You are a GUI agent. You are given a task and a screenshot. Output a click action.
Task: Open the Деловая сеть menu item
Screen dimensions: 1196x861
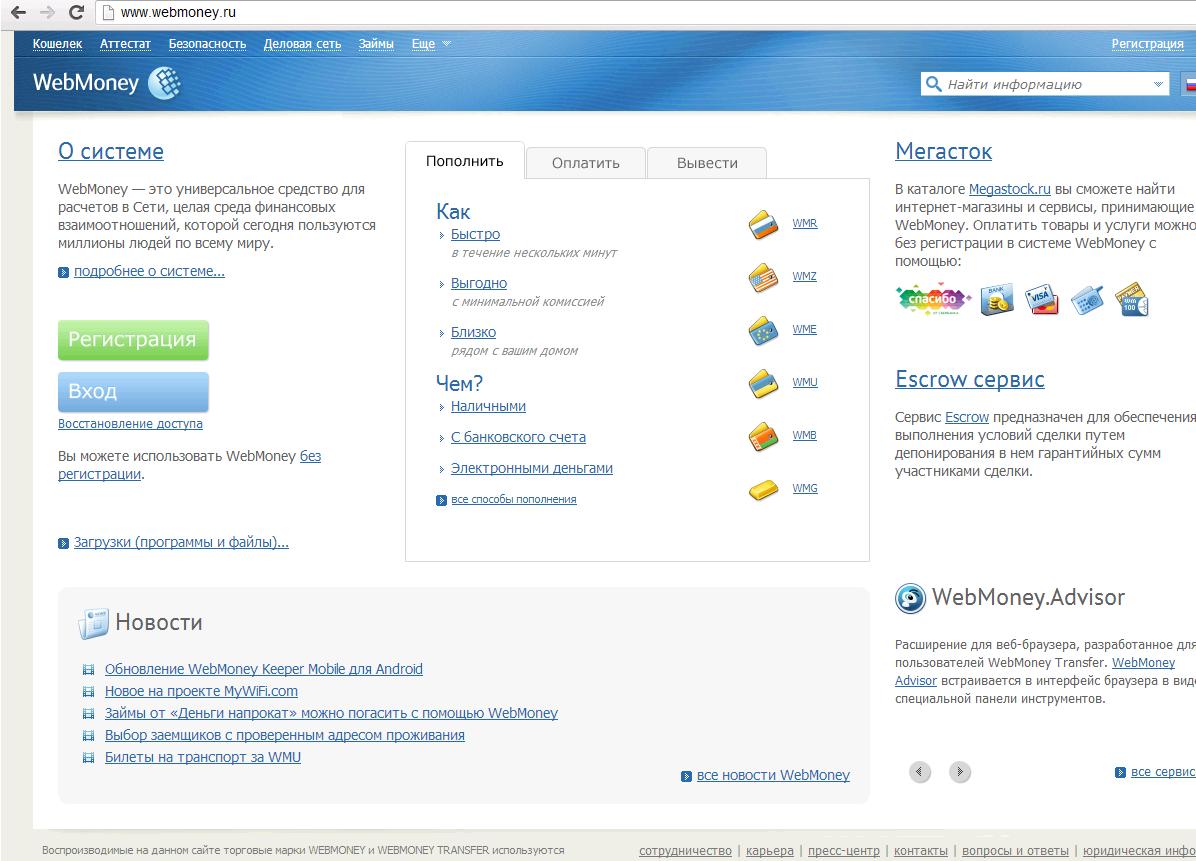(302, 44)
